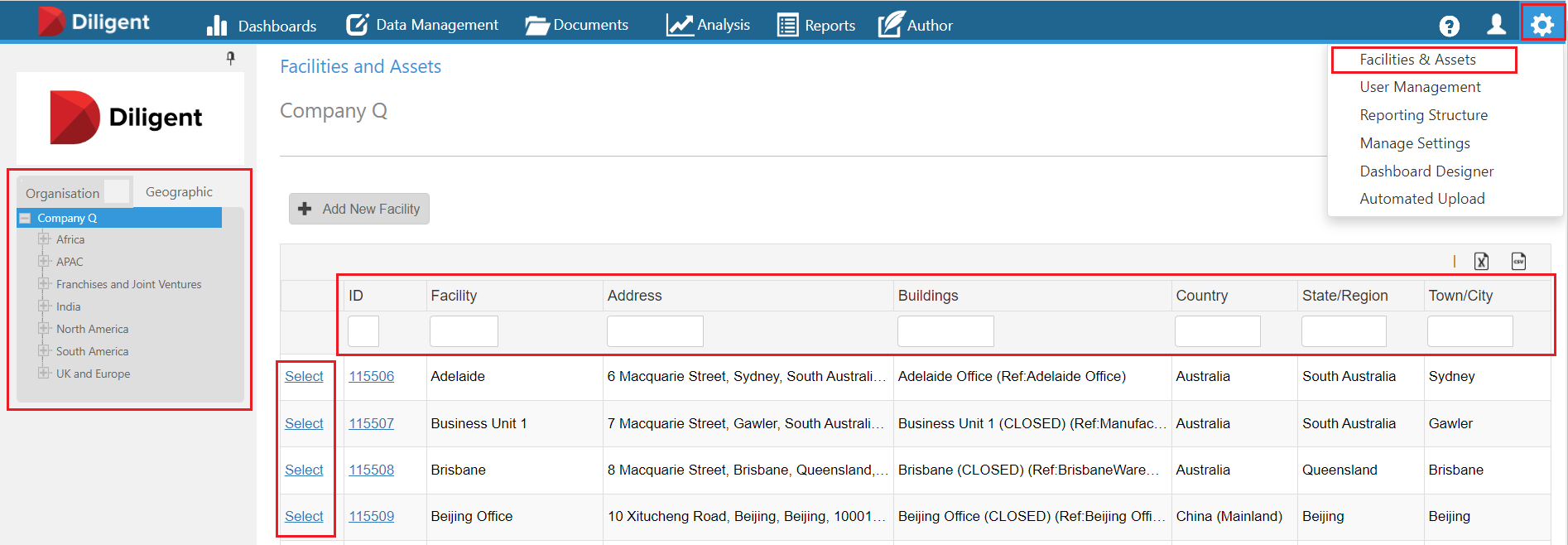The image size is (1568, 545).
Task: Choose User Management in settings dropdown
Action: [1420, 87]
